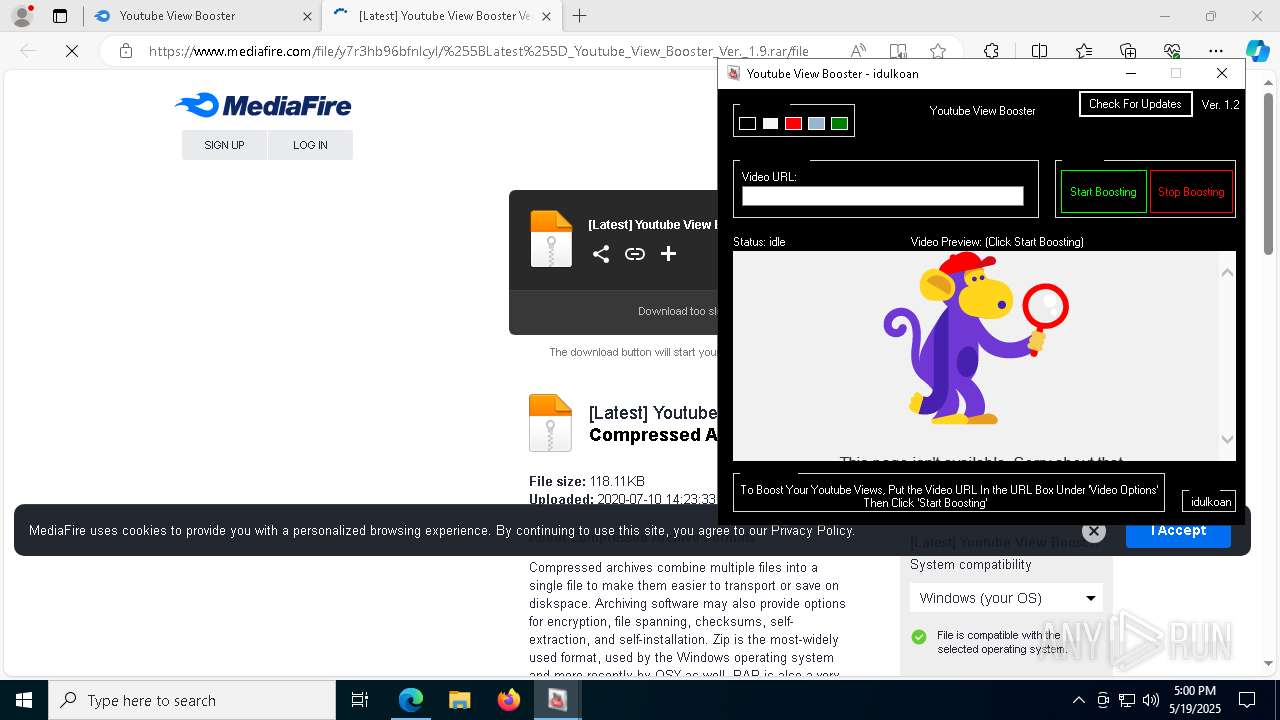This screenshot has width=1280, height=720.
Task: Open File Explorer from the taskbar
Action: tap(459, 700)
